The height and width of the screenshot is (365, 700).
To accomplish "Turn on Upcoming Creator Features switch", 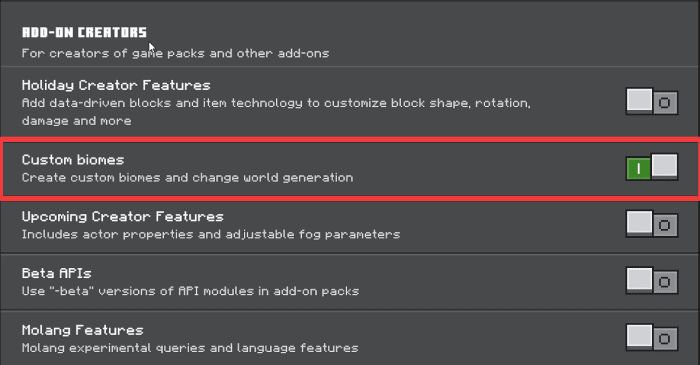I will pos(652,224).
